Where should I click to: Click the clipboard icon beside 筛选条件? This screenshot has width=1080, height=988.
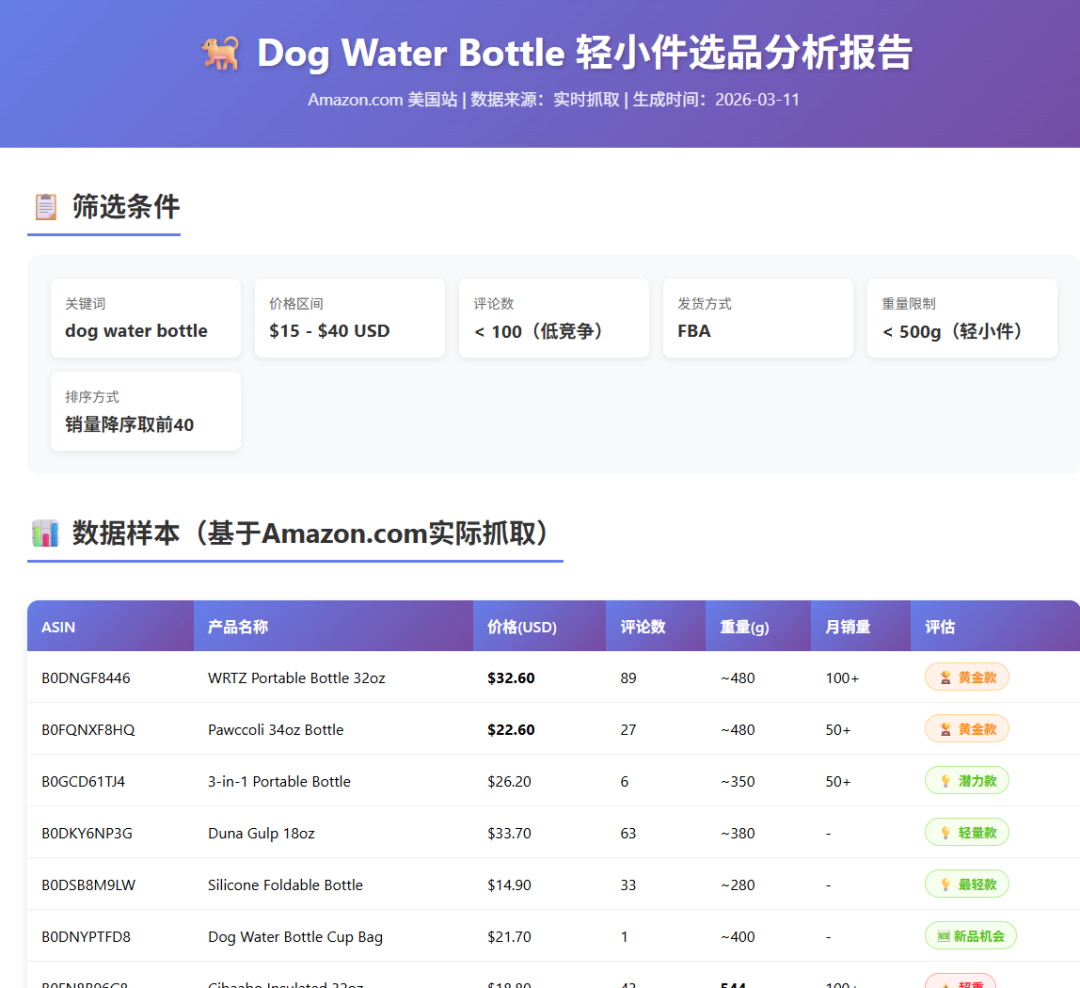tap(46, 207)
